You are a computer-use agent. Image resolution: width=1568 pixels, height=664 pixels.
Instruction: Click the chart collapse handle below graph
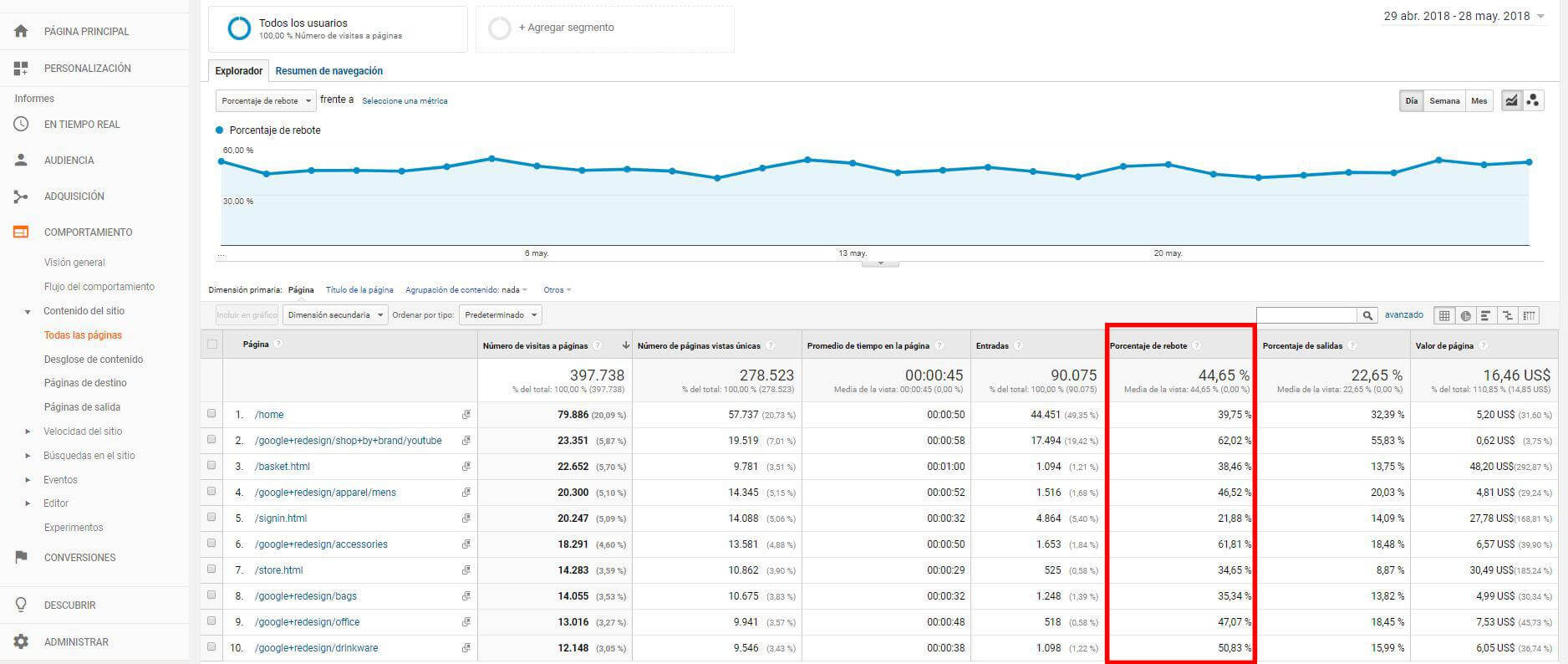[x=880, y=263]
